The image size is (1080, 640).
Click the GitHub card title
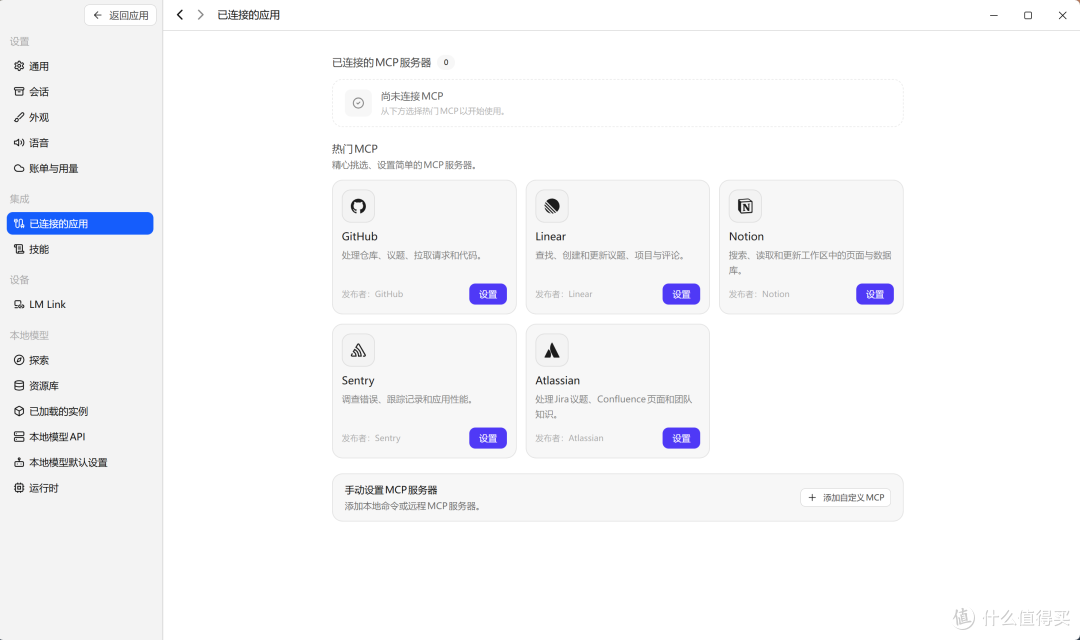pyautogui.click(x=360, y=236)
